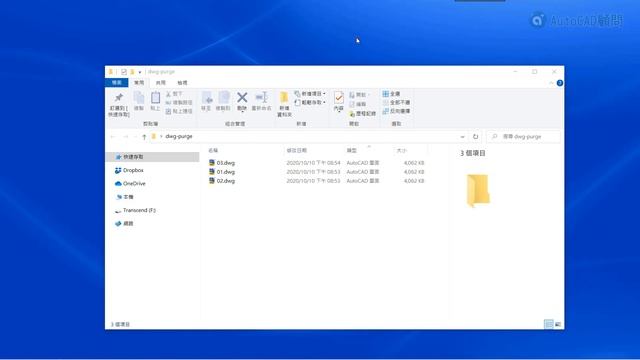Click dwg-purge in the address bar
The width and height of the screenshot is (640, 360).
coord(179,136)
